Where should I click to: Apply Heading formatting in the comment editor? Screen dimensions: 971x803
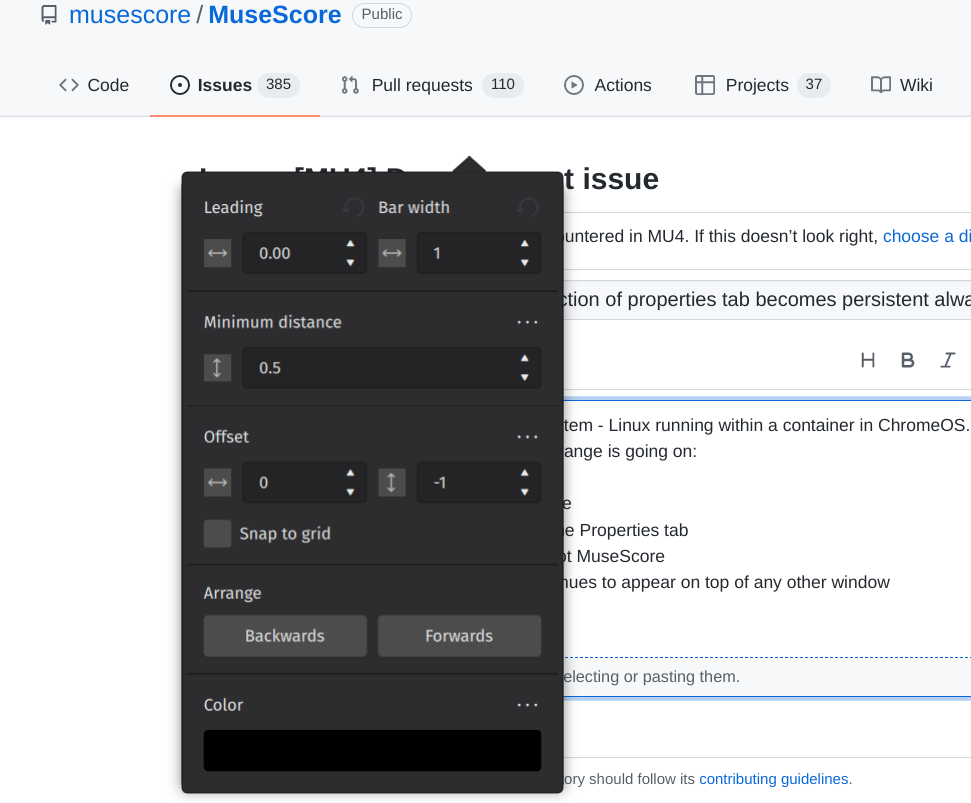click(867, 360)
